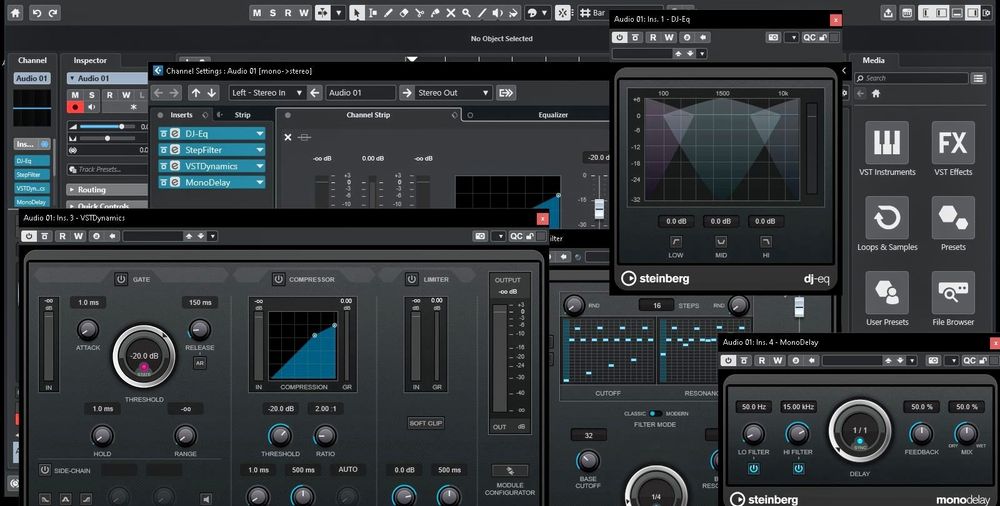The image size is (1000, 506).
Task: Click the AUTO button in Compressor
Action: [x=348, y=470]
